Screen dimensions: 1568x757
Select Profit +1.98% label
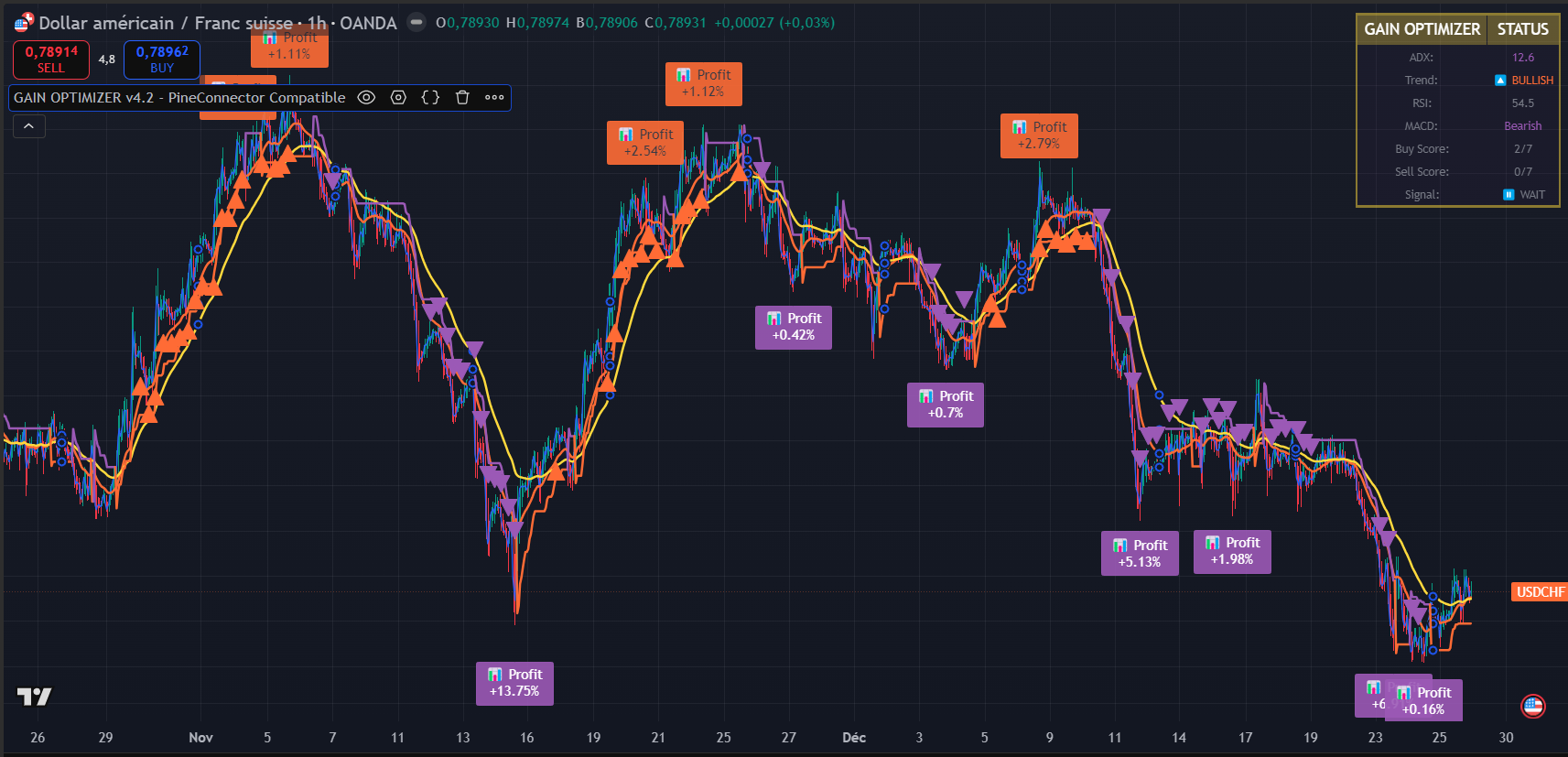pos(1232,552)
